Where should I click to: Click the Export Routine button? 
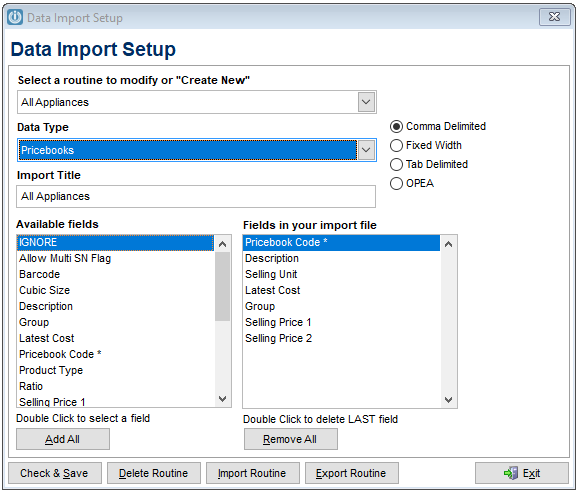coord(351,473)
